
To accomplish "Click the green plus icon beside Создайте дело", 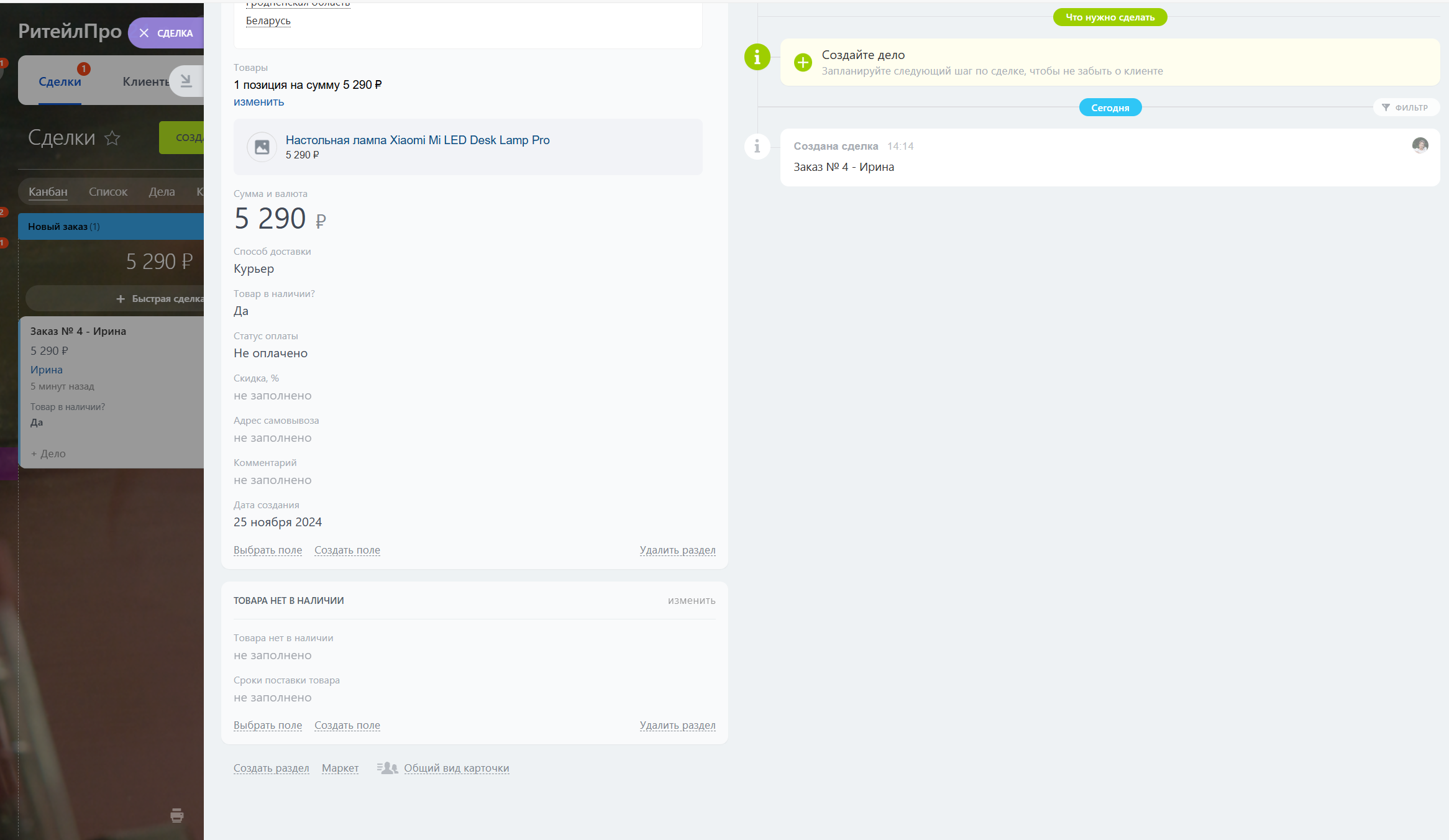I will [803, 62].
